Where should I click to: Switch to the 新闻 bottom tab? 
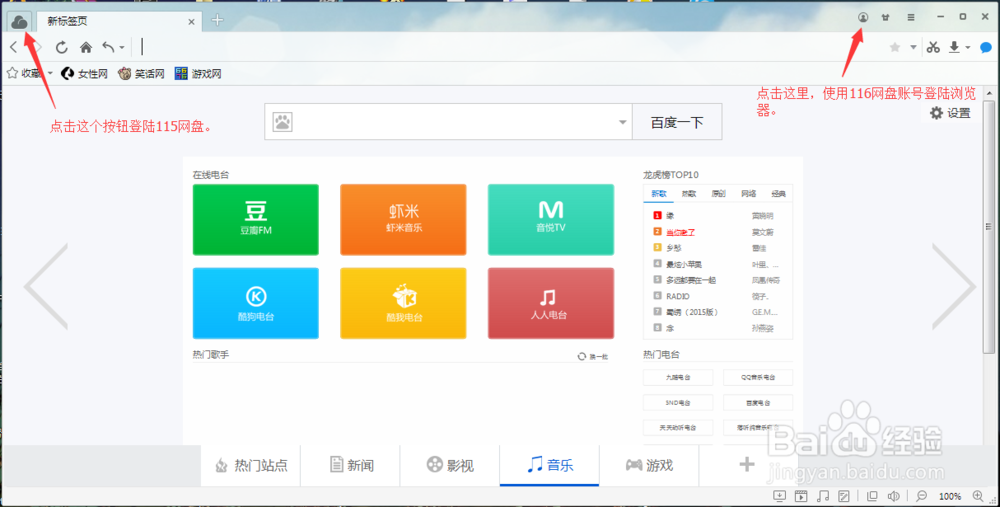[351, 466]
